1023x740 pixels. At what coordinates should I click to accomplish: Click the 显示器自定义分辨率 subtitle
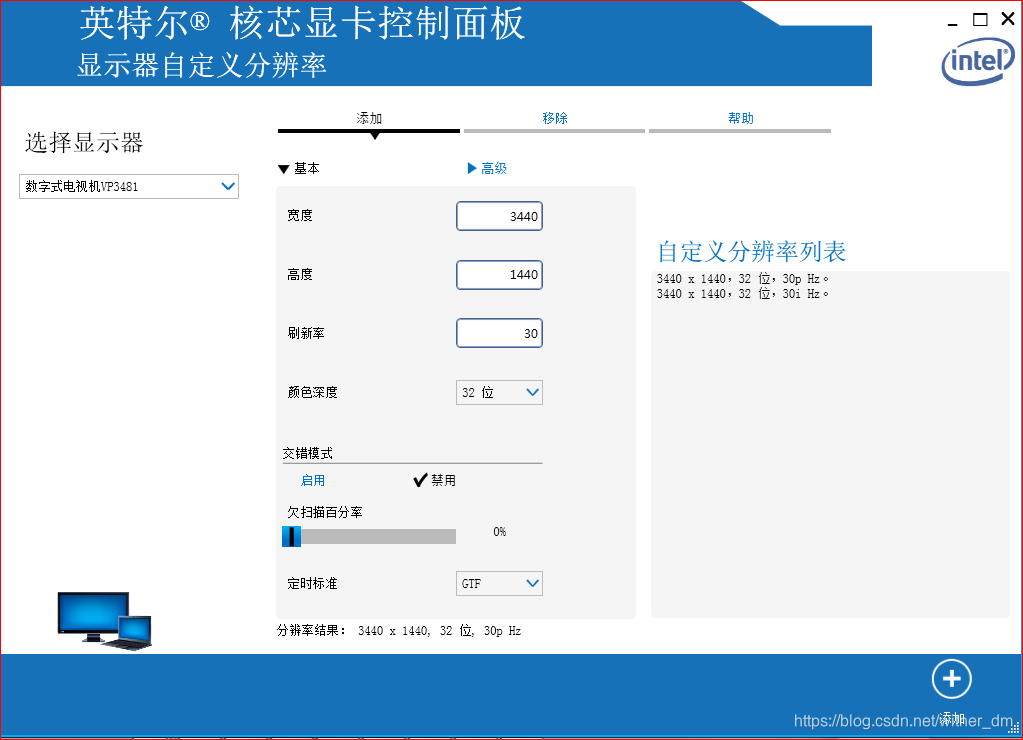[x=202, y=65]
